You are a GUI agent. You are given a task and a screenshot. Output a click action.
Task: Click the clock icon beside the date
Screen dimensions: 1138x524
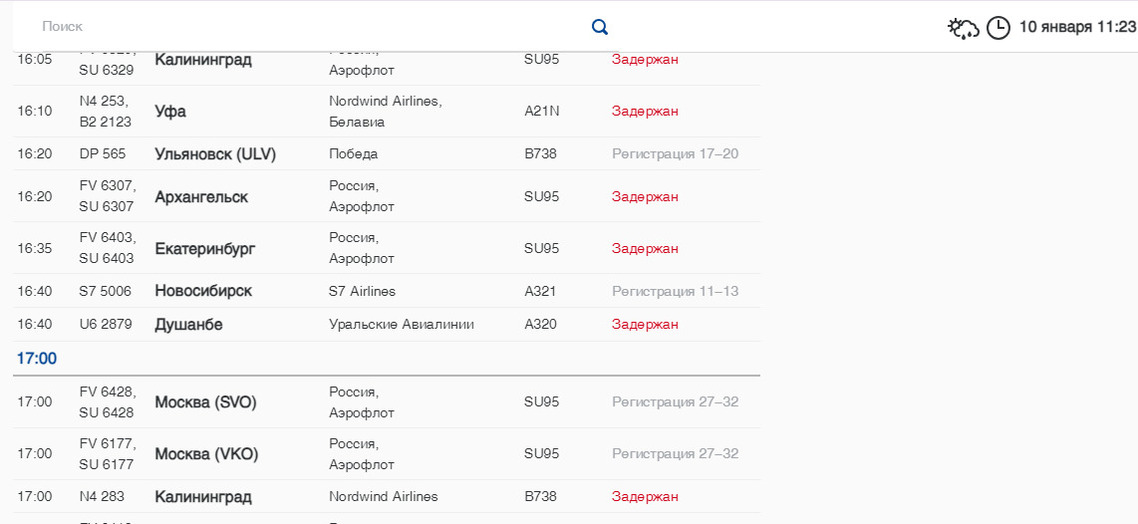click(998, 28)
